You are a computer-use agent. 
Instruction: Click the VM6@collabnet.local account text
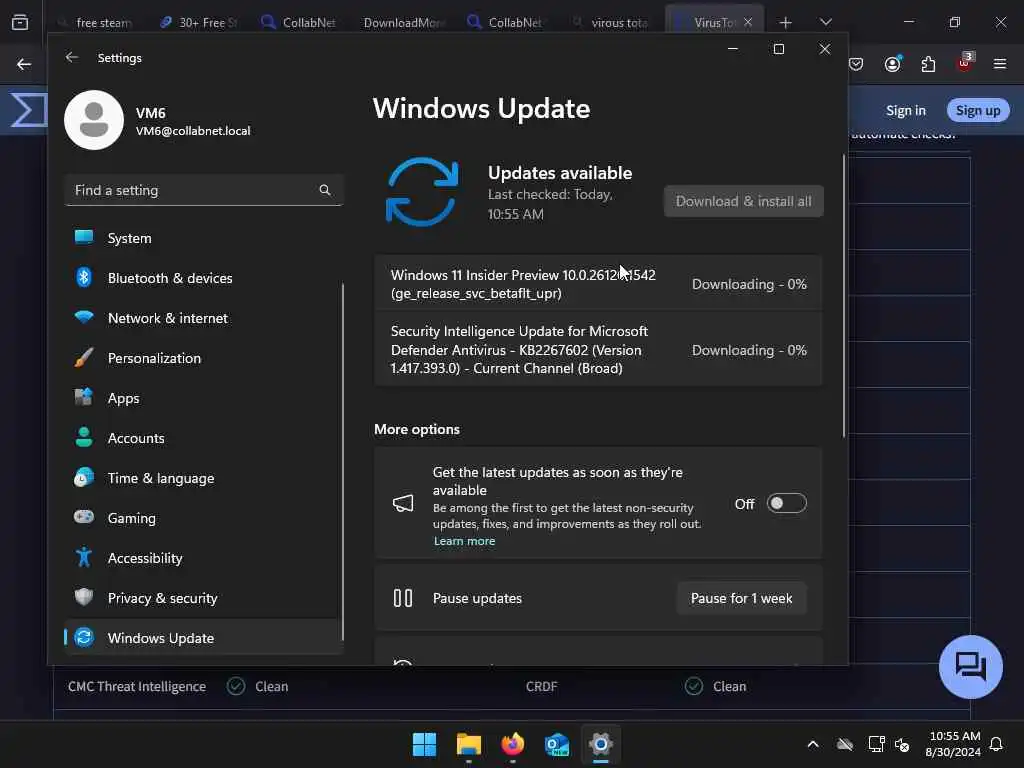coord(193,131)
